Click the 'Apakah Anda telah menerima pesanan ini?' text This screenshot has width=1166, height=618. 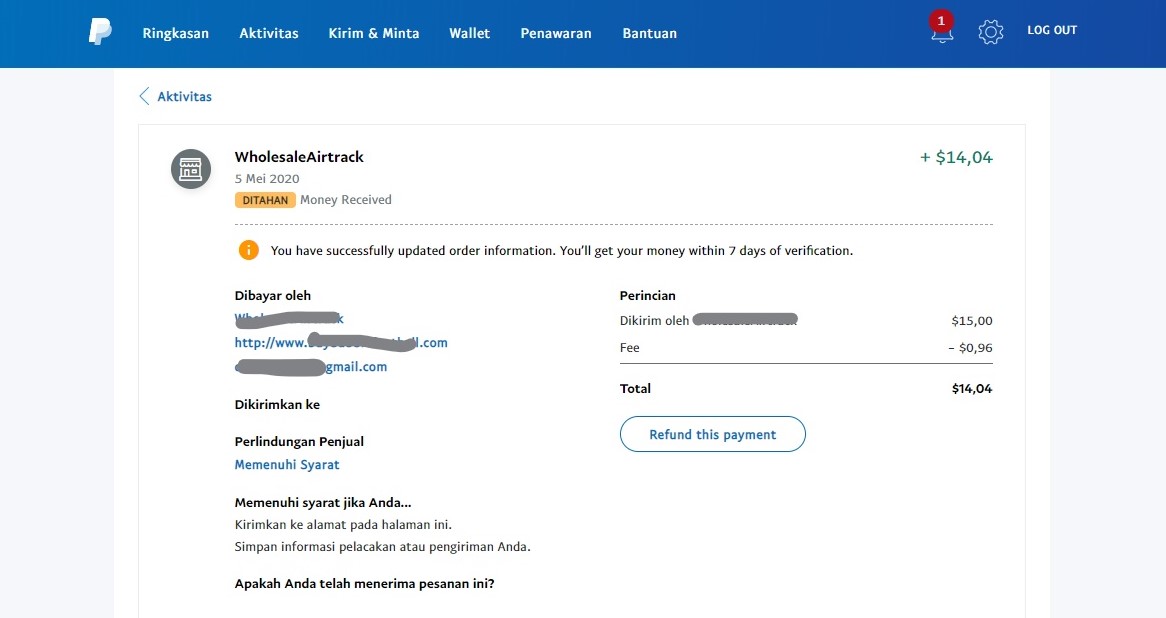[x=364, y=584]
